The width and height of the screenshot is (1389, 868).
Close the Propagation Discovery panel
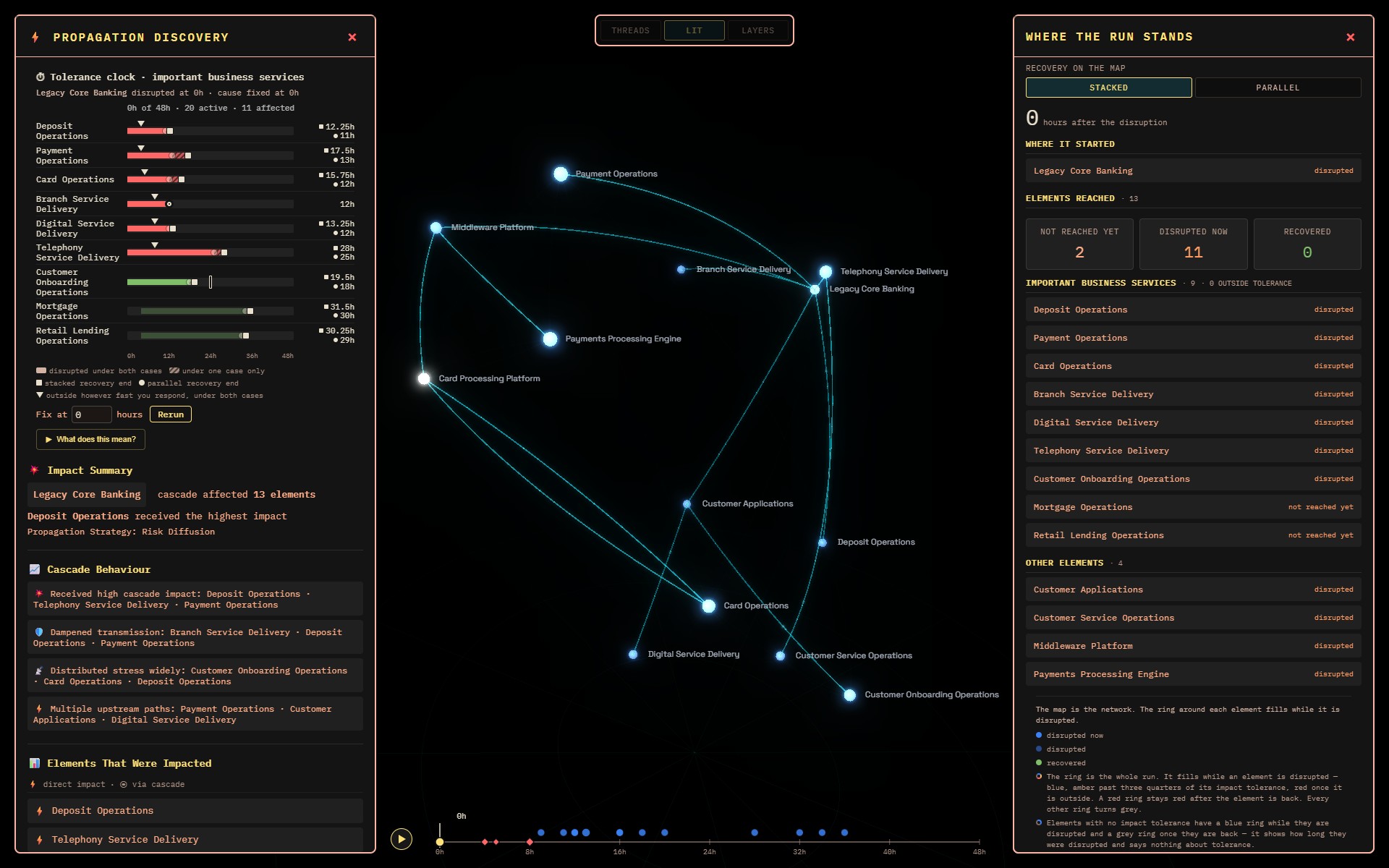click(x=352, y=38)
